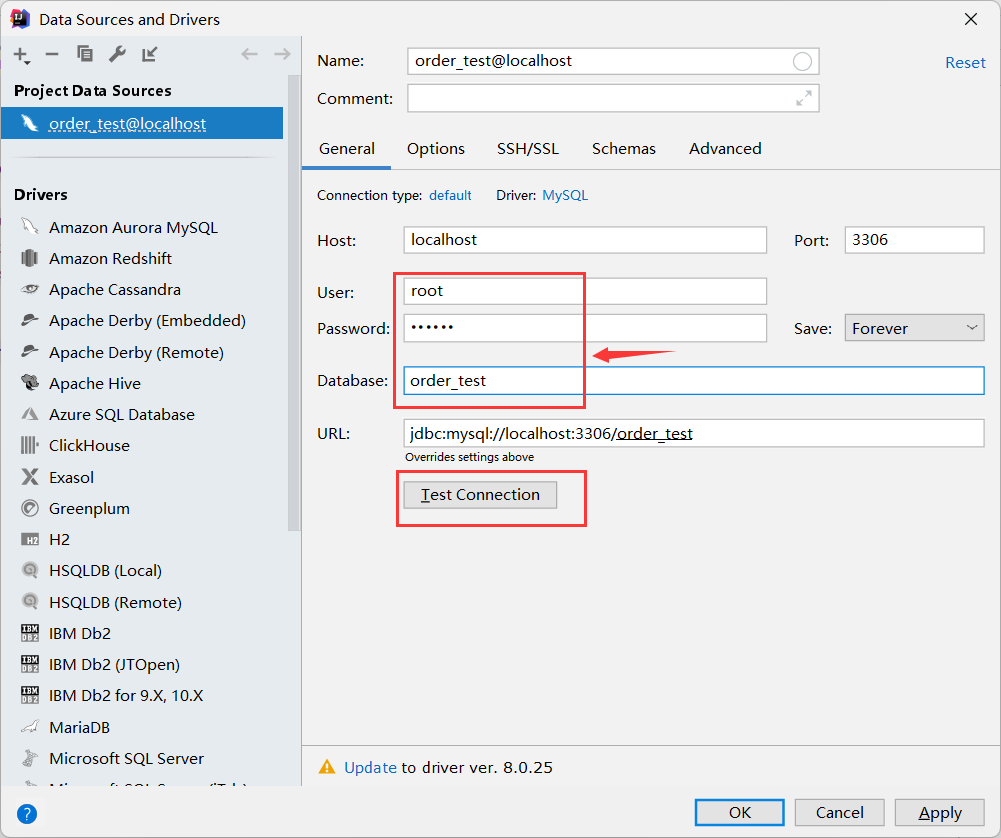This screenshot has height=838, width=1001.
Task: Click the Exasol X icon
Action: click(x=29, y=477)
